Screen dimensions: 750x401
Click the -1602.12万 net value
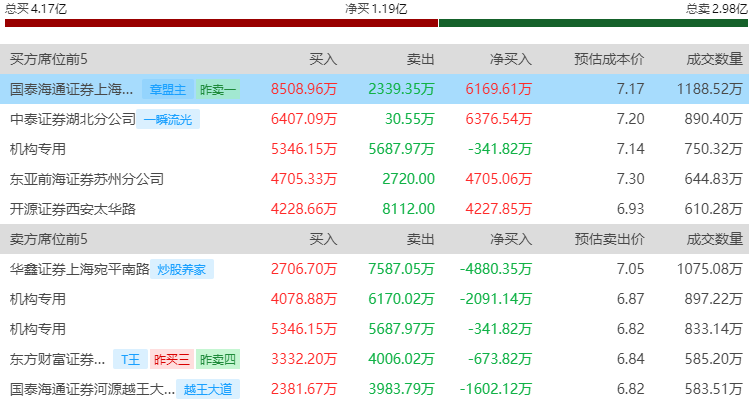point(496,389)
